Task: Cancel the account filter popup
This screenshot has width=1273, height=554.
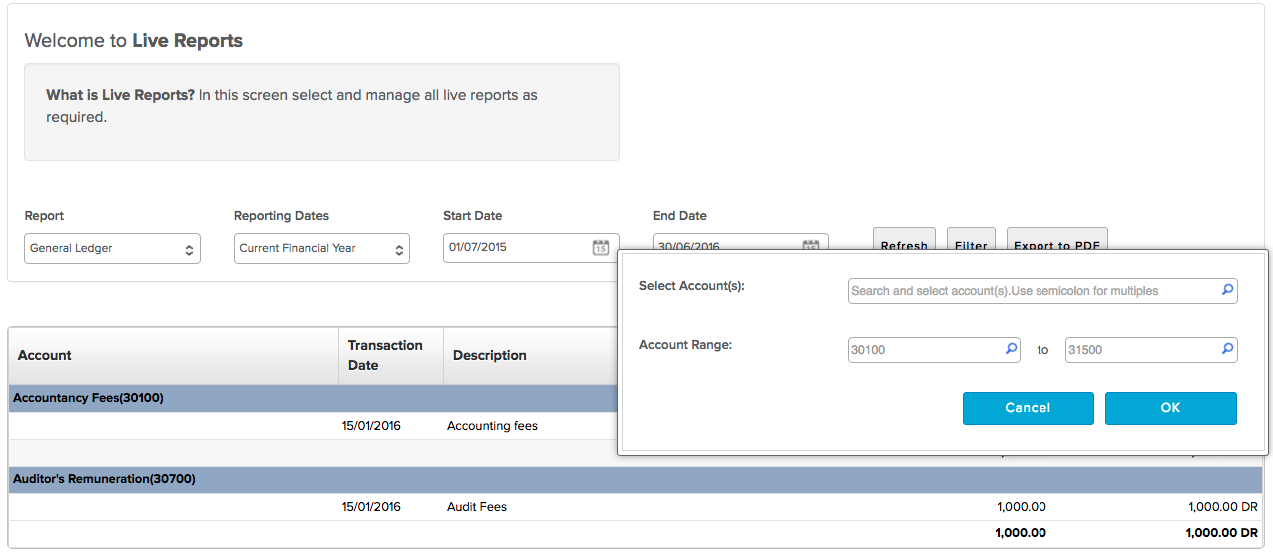Action: [1028, 408]
